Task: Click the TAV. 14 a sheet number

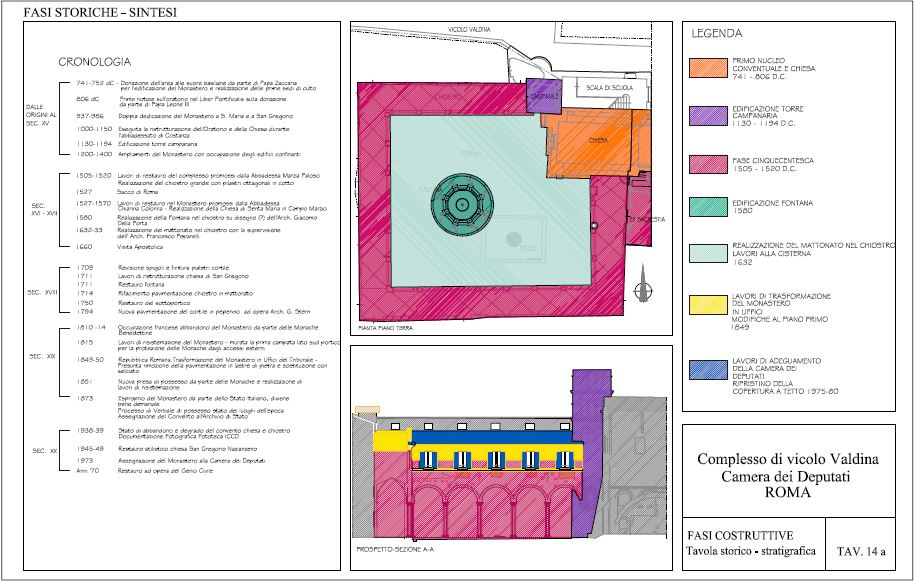Action: [860, 548]
